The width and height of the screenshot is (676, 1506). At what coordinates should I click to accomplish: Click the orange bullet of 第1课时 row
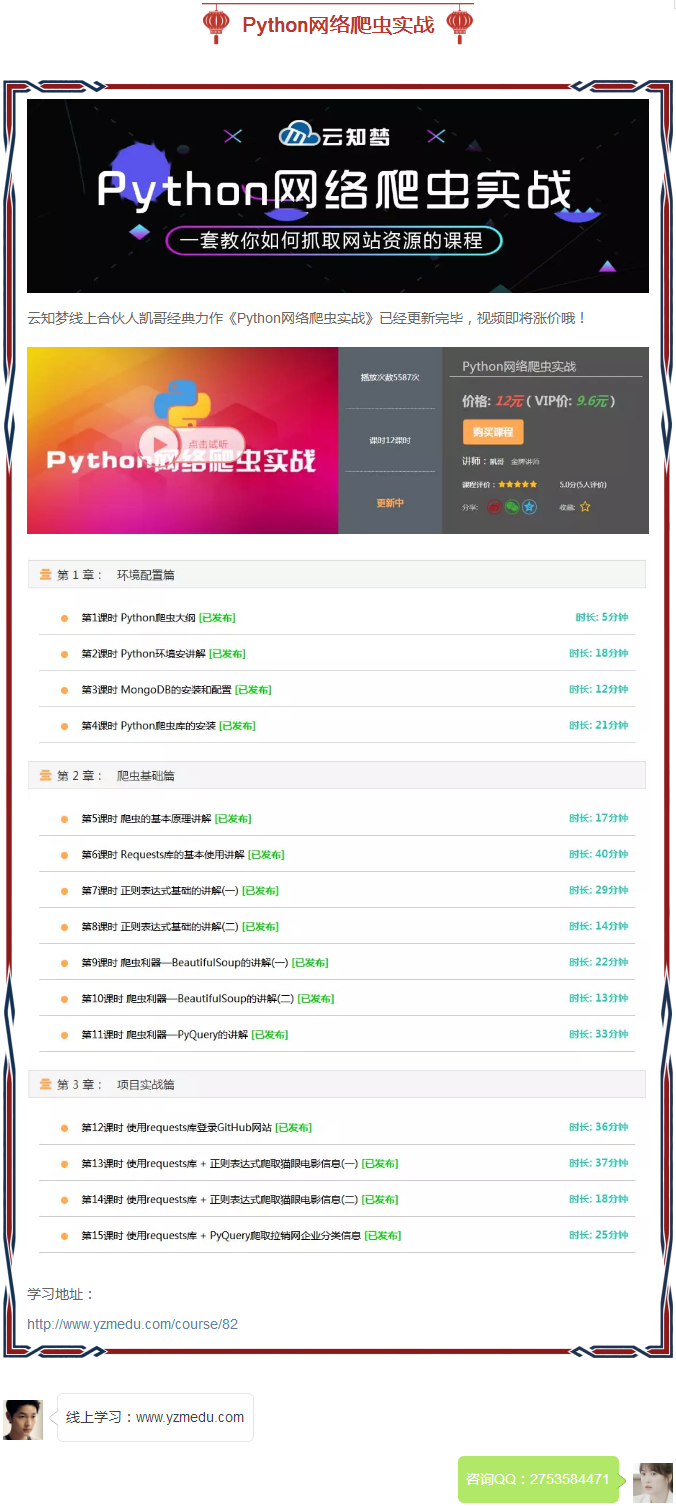pos(64,618)
